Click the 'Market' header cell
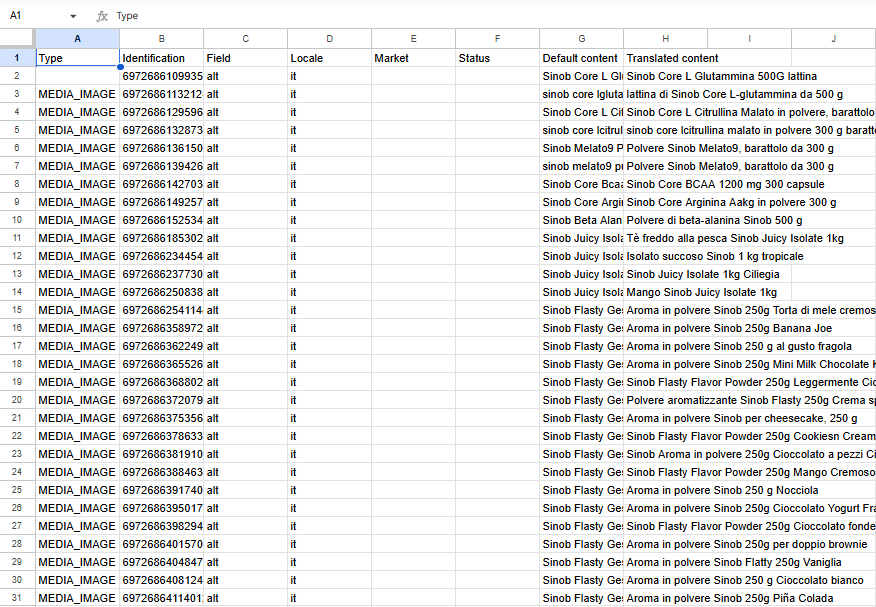 tap(413, 58)
